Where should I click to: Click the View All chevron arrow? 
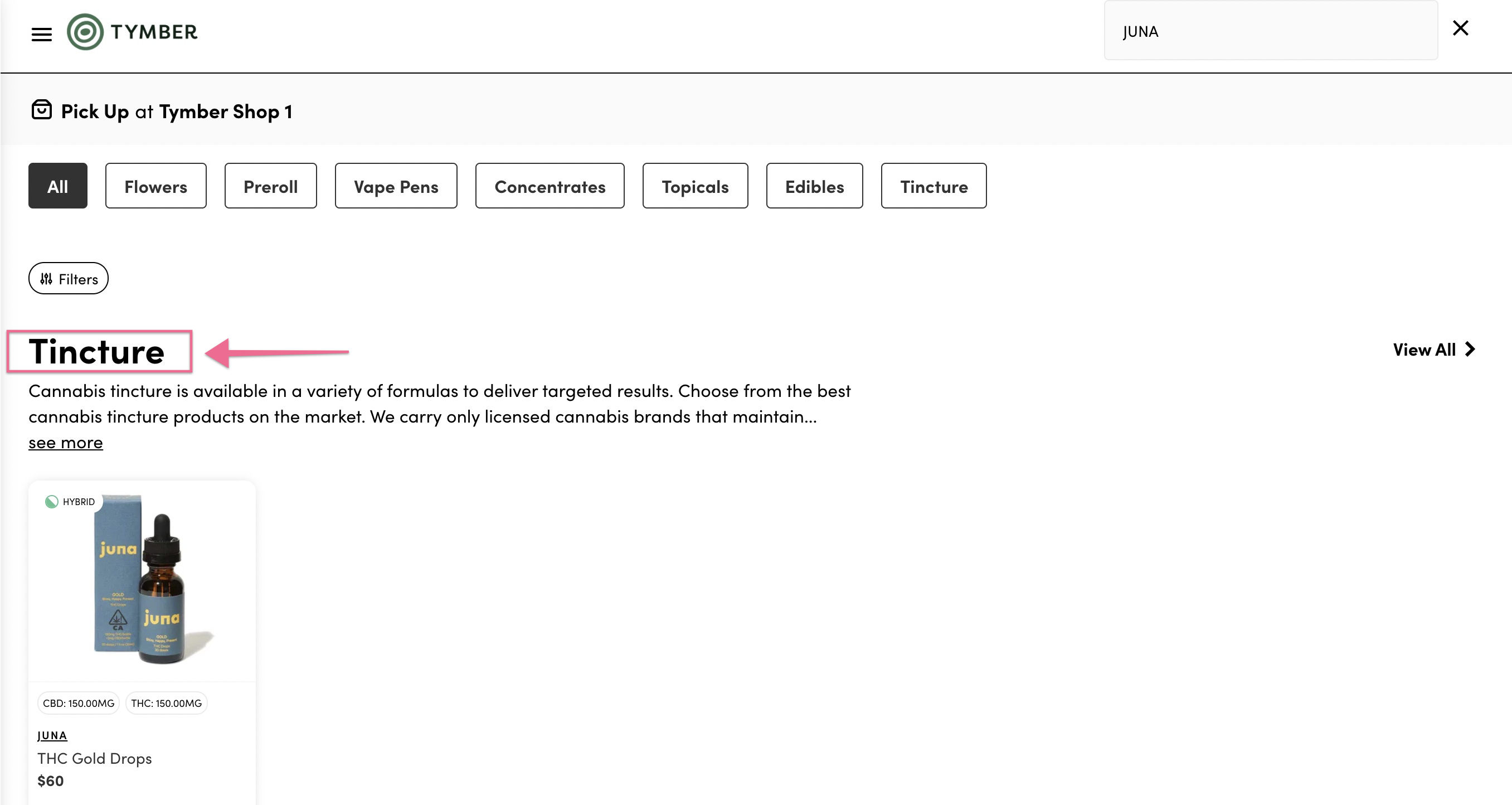(x=1470, y=350)
